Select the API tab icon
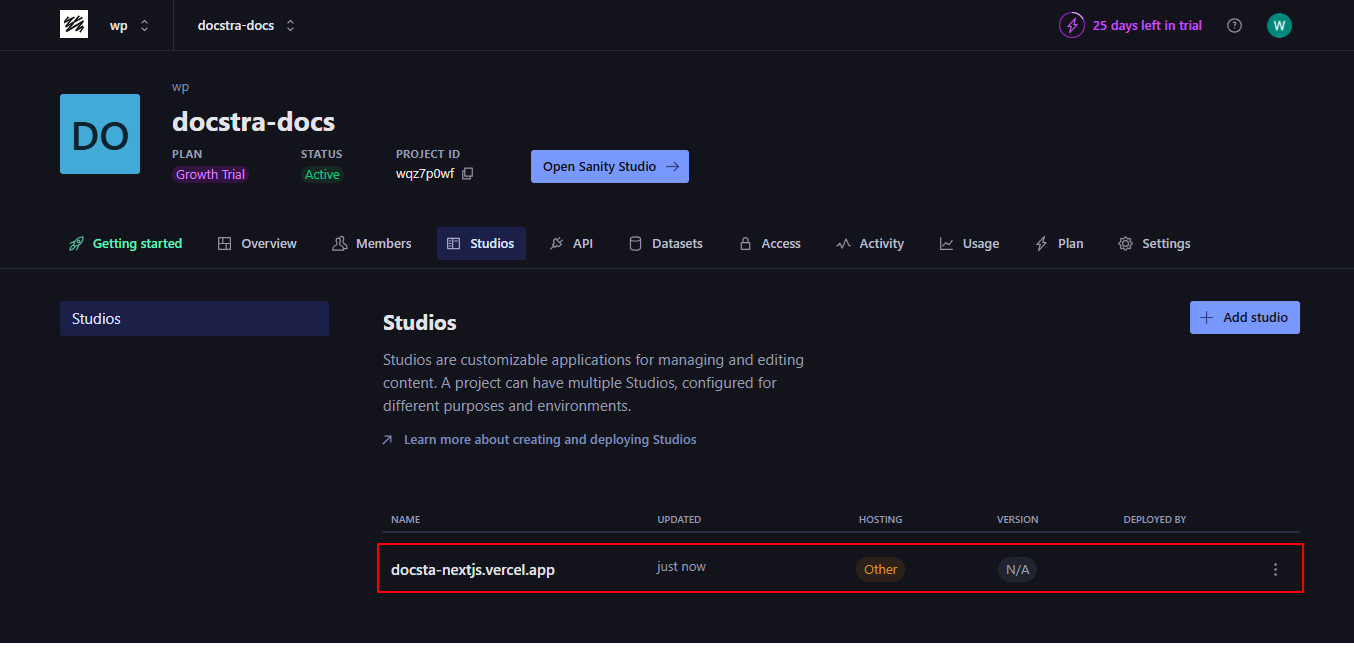Image resolution: width=1354 pixels, height=648 pixels. point(556,243)
